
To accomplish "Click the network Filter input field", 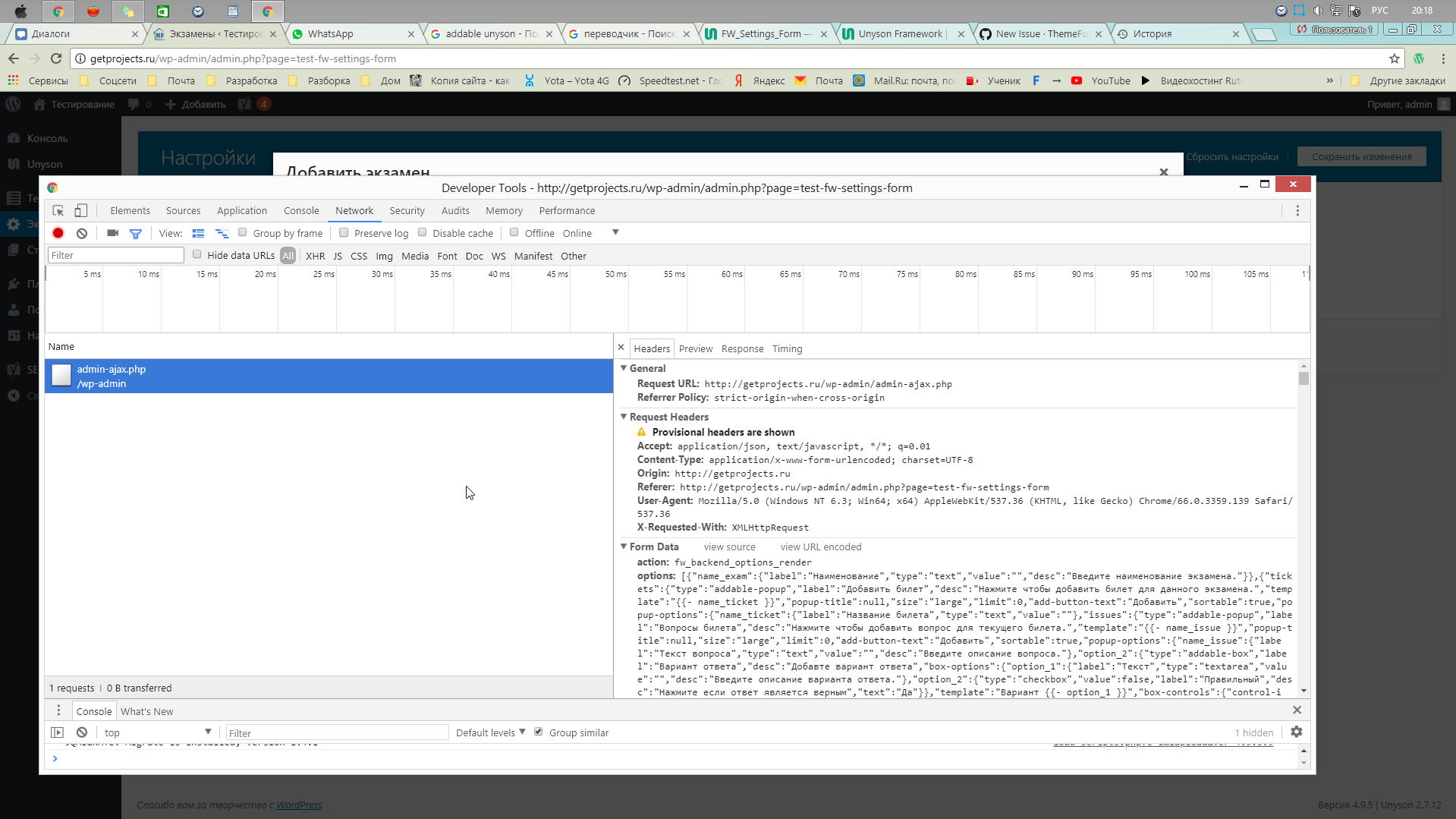I will click(115, 255).
